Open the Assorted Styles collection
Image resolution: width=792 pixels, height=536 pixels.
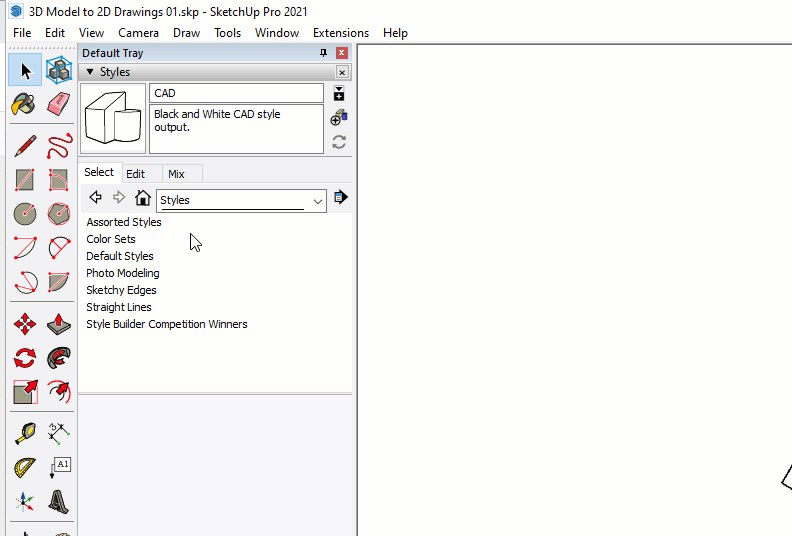124,222
